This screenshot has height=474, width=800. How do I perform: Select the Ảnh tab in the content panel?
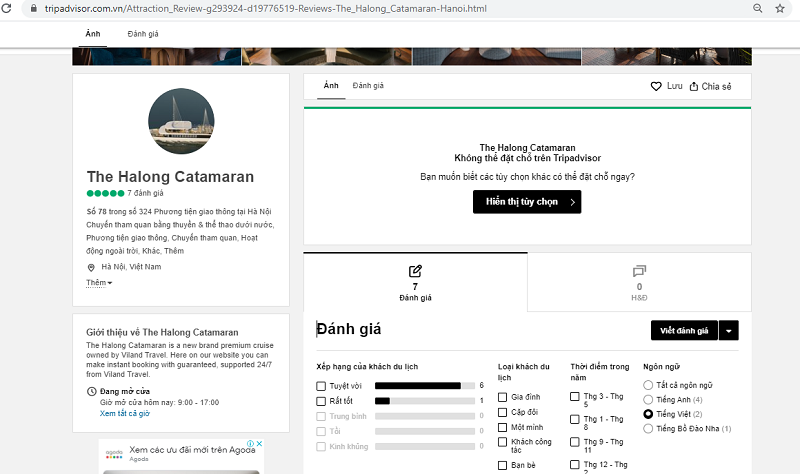(x=331, y=86)
